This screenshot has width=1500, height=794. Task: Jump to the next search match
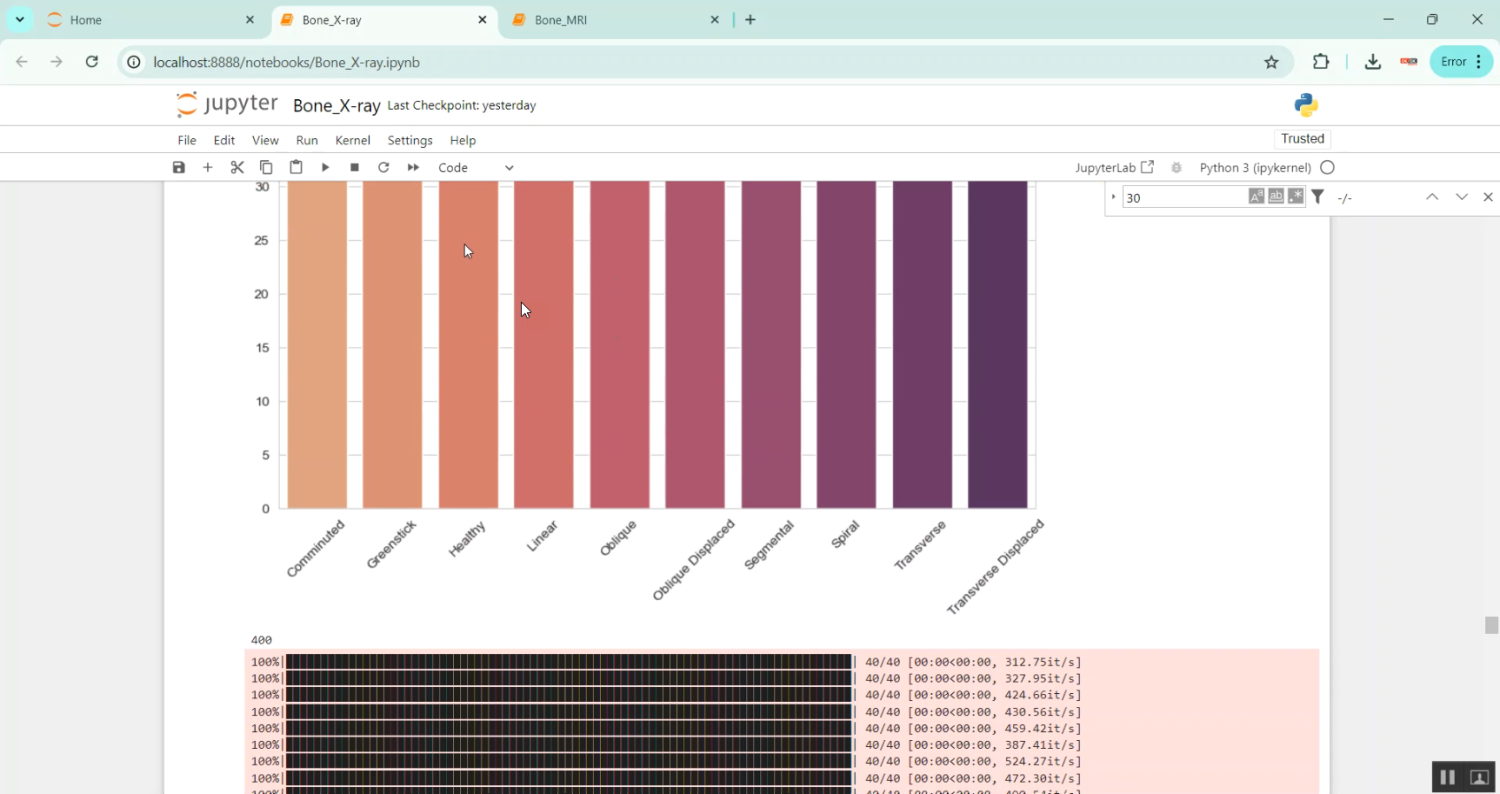click(x=1461, y=197)
